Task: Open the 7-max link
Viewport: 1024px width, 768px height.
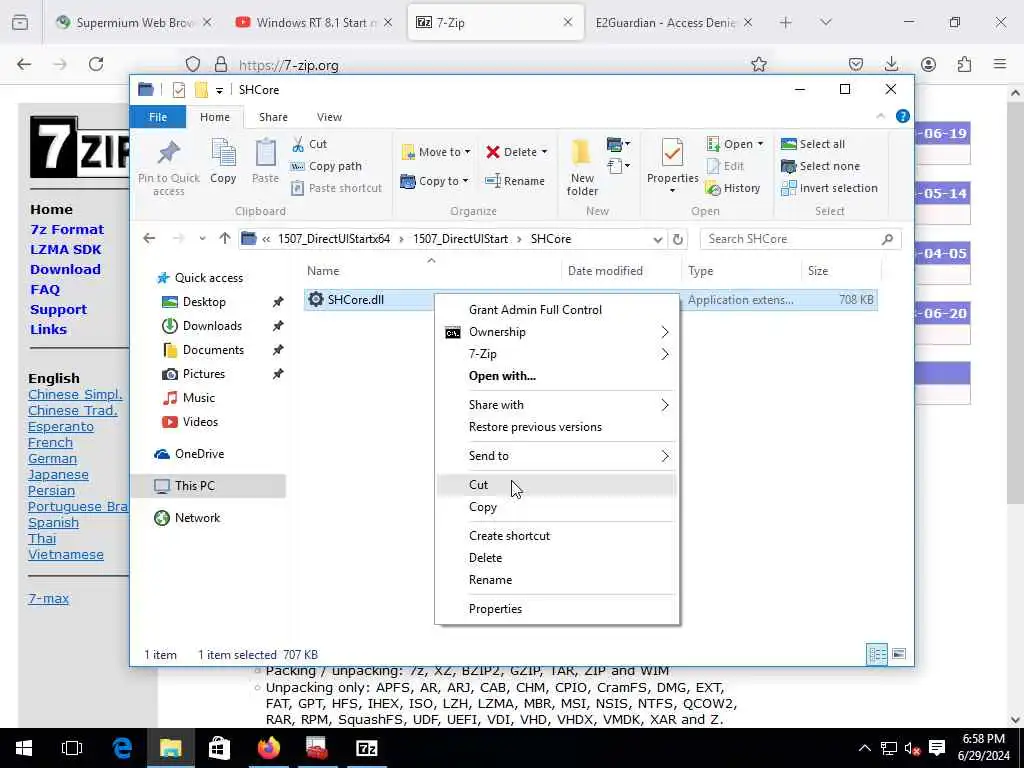Action: pyautogui.click(x=48, y=598)
